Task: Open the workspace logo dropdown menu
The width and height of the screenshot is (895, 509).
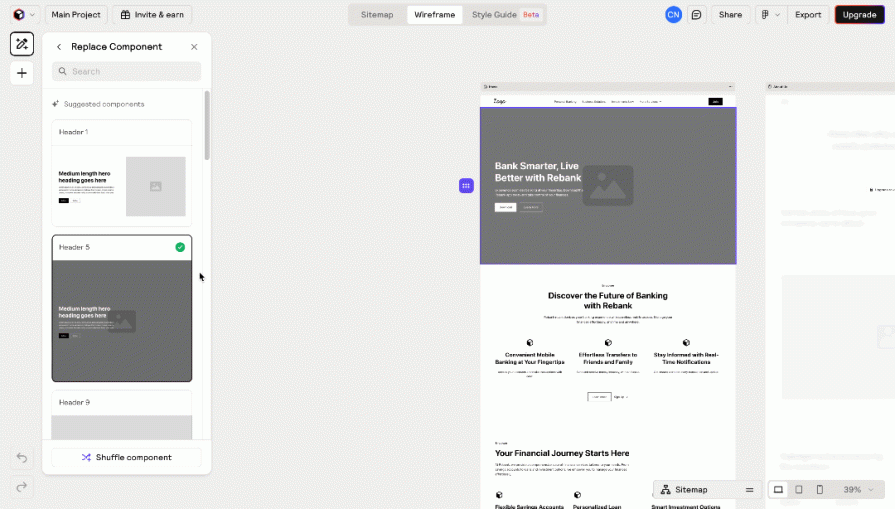Action: [24, 15]
